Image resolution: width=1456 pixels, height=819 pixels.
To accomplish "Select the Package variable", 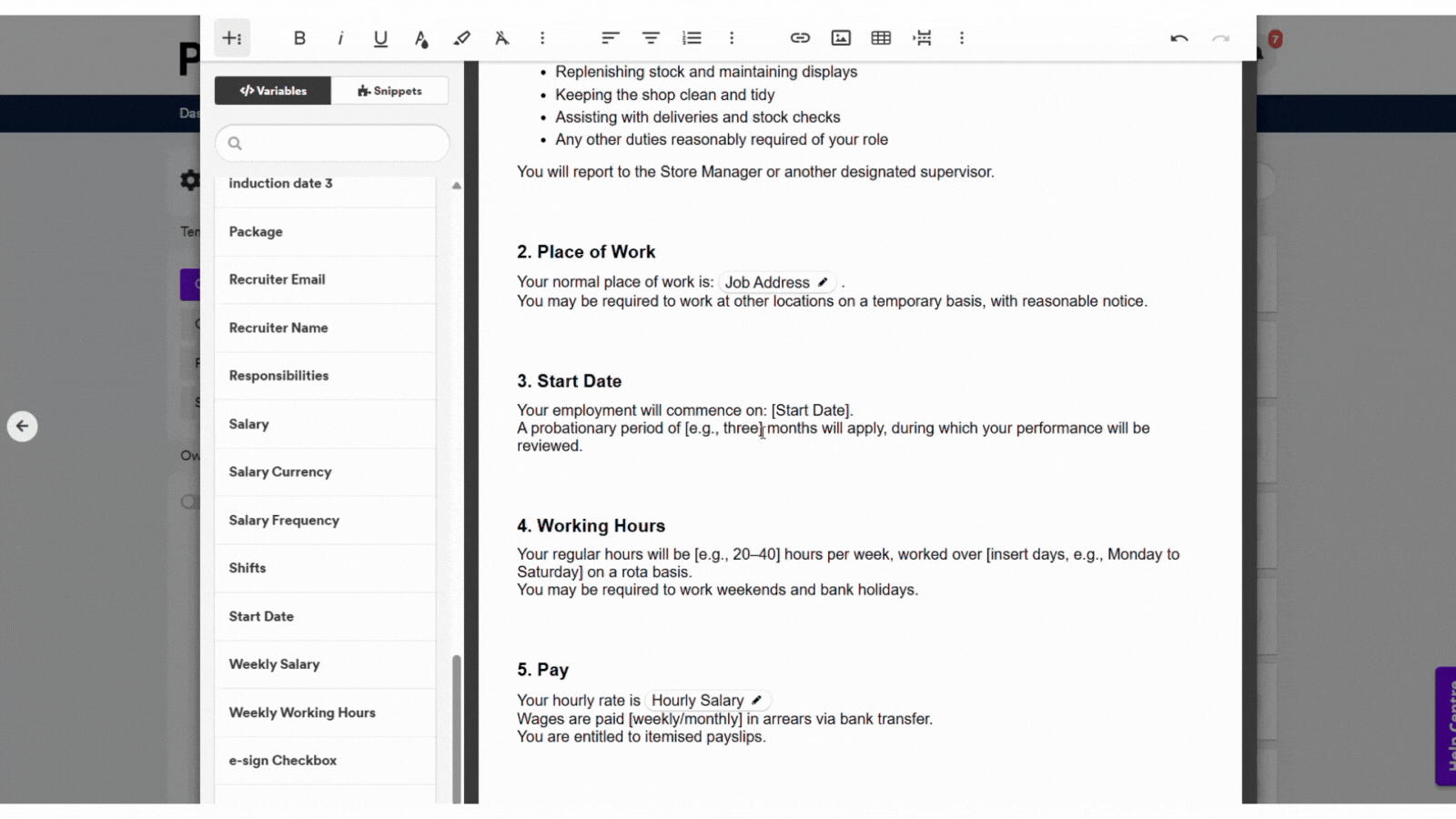I will 325,232.
